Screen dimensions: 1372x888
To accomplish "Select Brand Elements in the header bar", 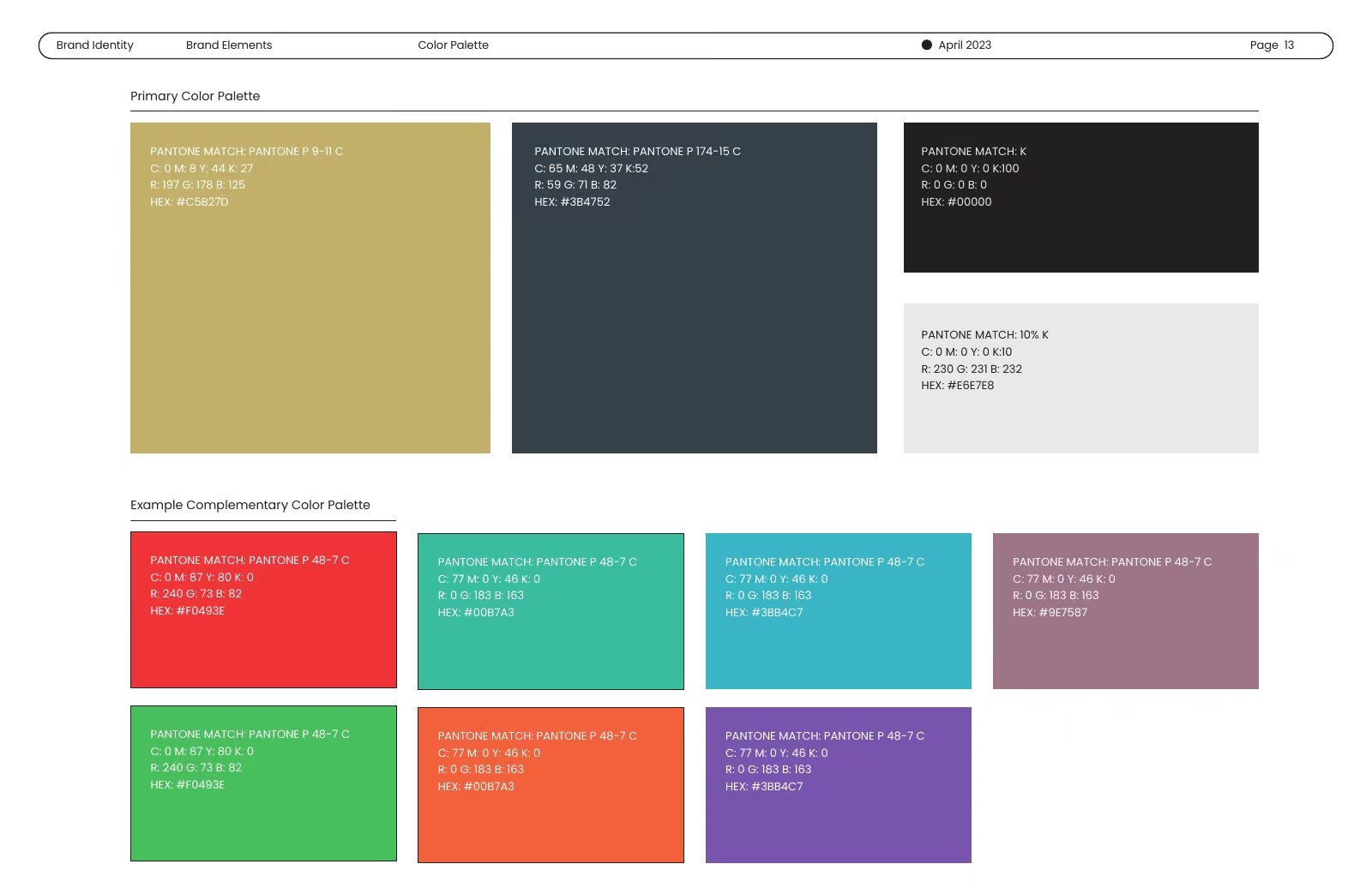I will pyautogui.click(x=229, y=45).
